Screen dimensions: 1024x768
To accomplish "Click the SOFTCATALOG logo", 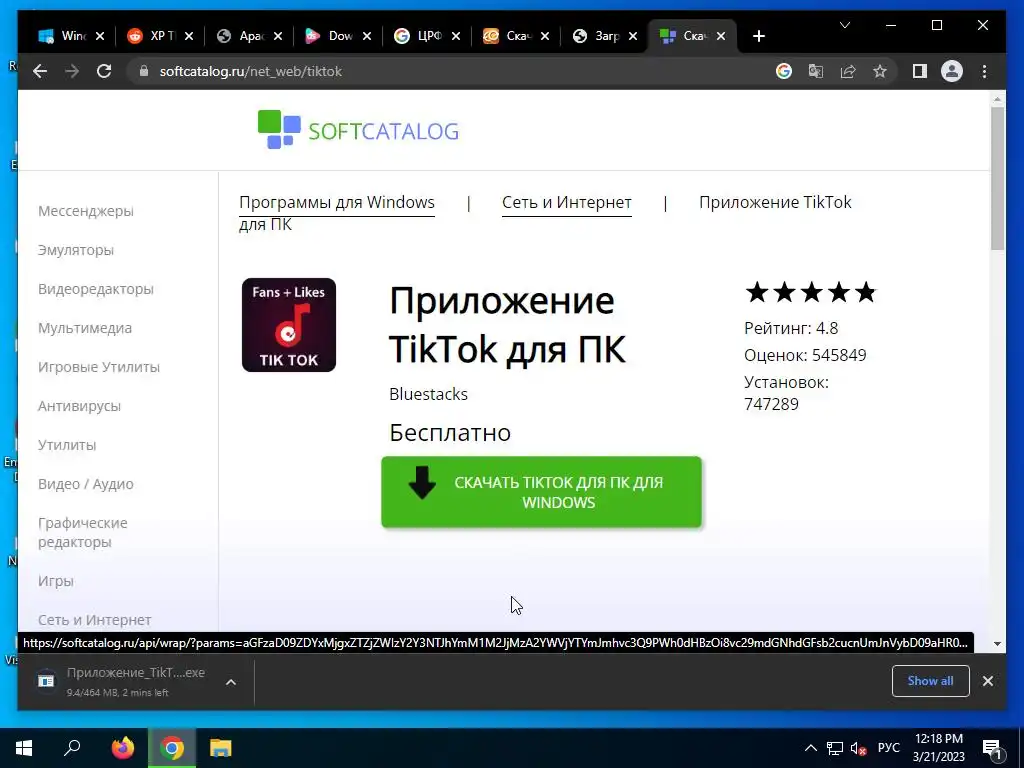I will [358, 129].
